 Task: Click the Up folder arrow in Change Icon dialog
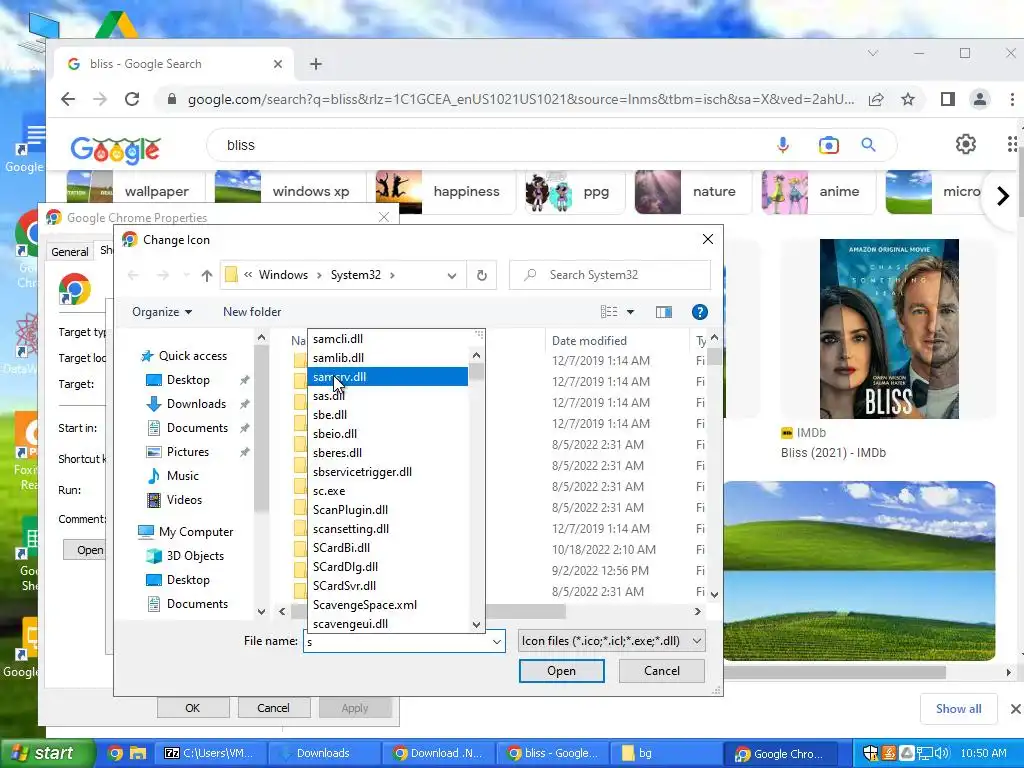pyautogui.click(x=206, y=276)
